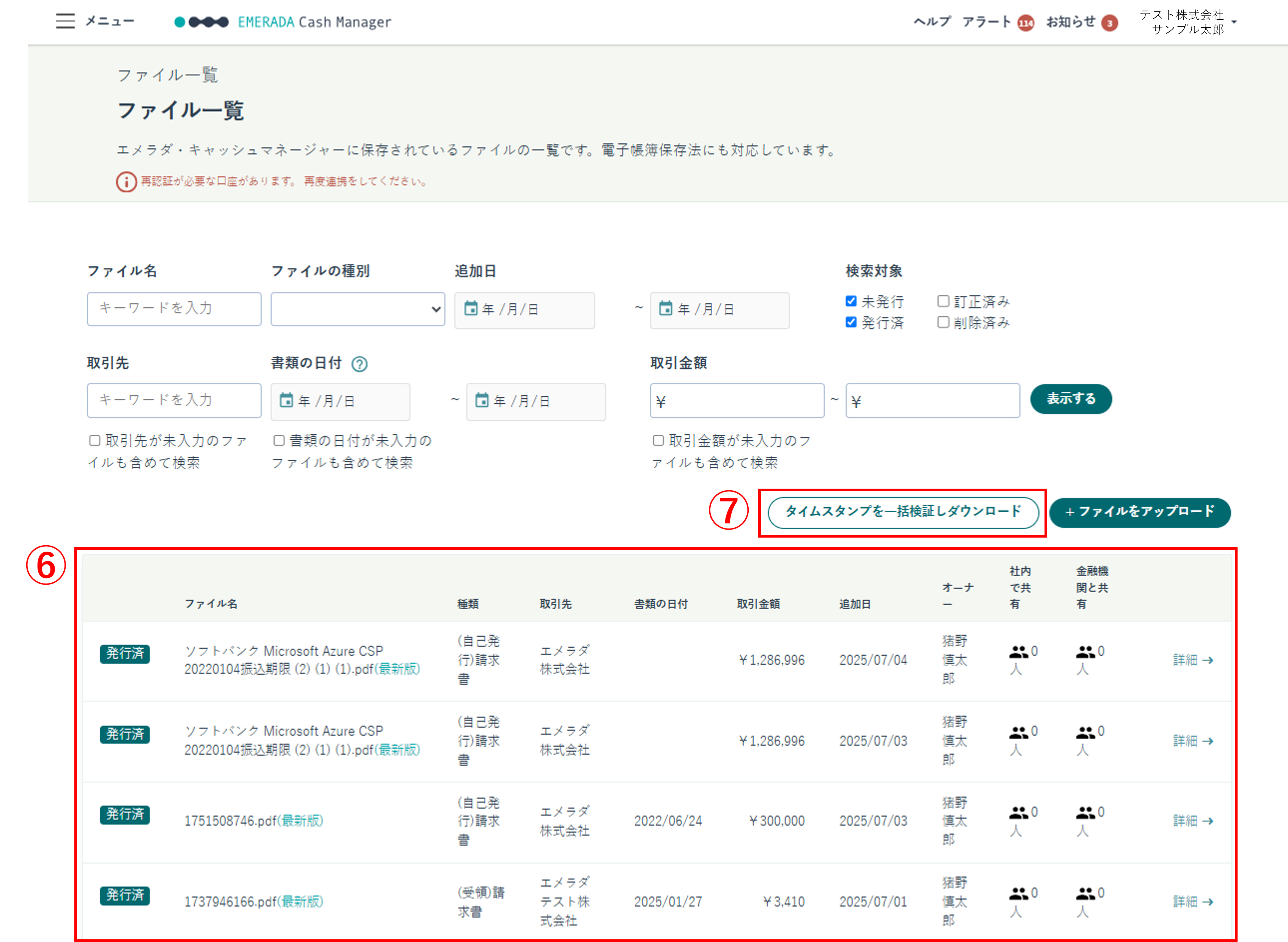The height and width of the screenshot is (942, 1288).
Task: Click the 表示する search button
Action: [x=1071, y=399]
